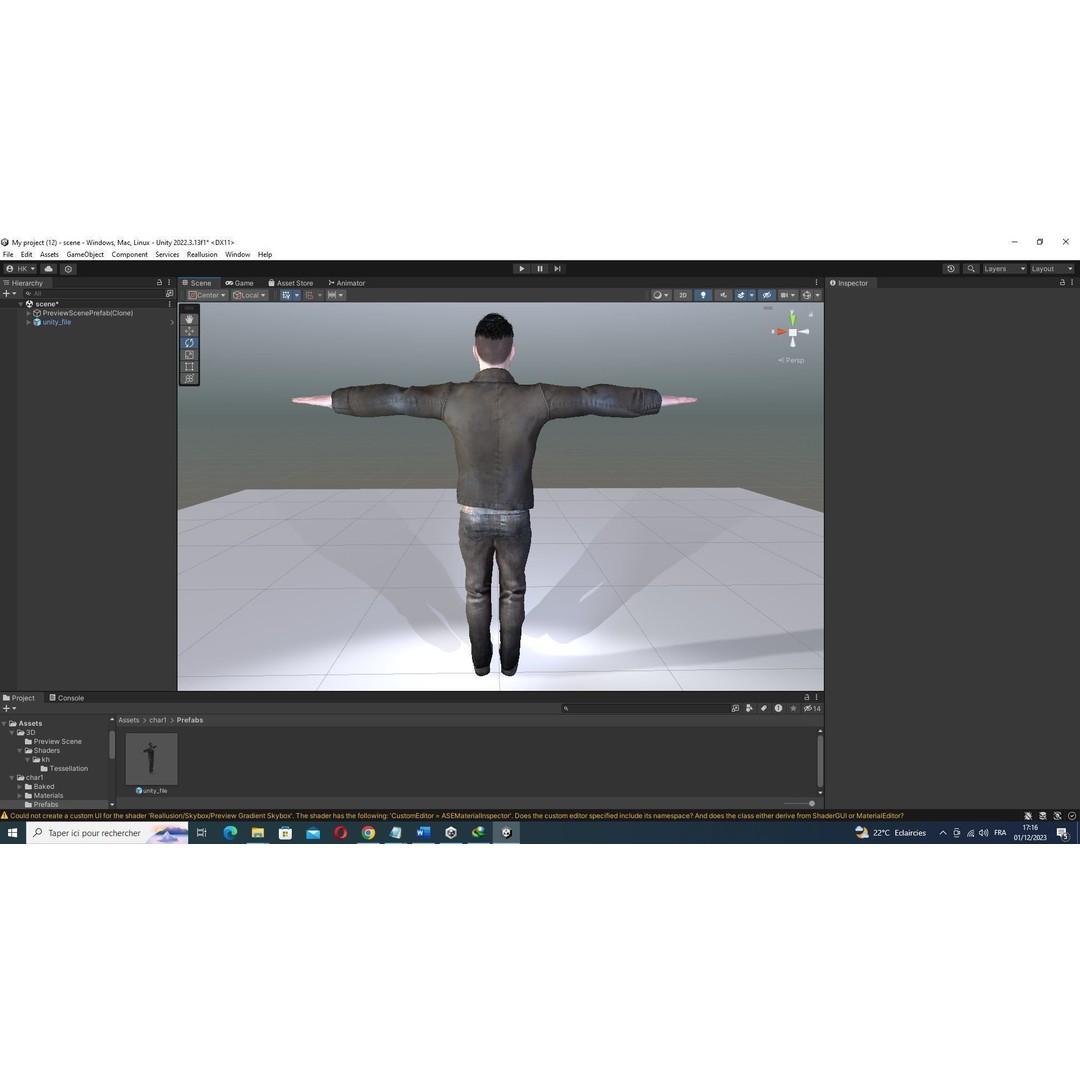
Task: Click the Project panel search field
Action: [x=645, y=708]
